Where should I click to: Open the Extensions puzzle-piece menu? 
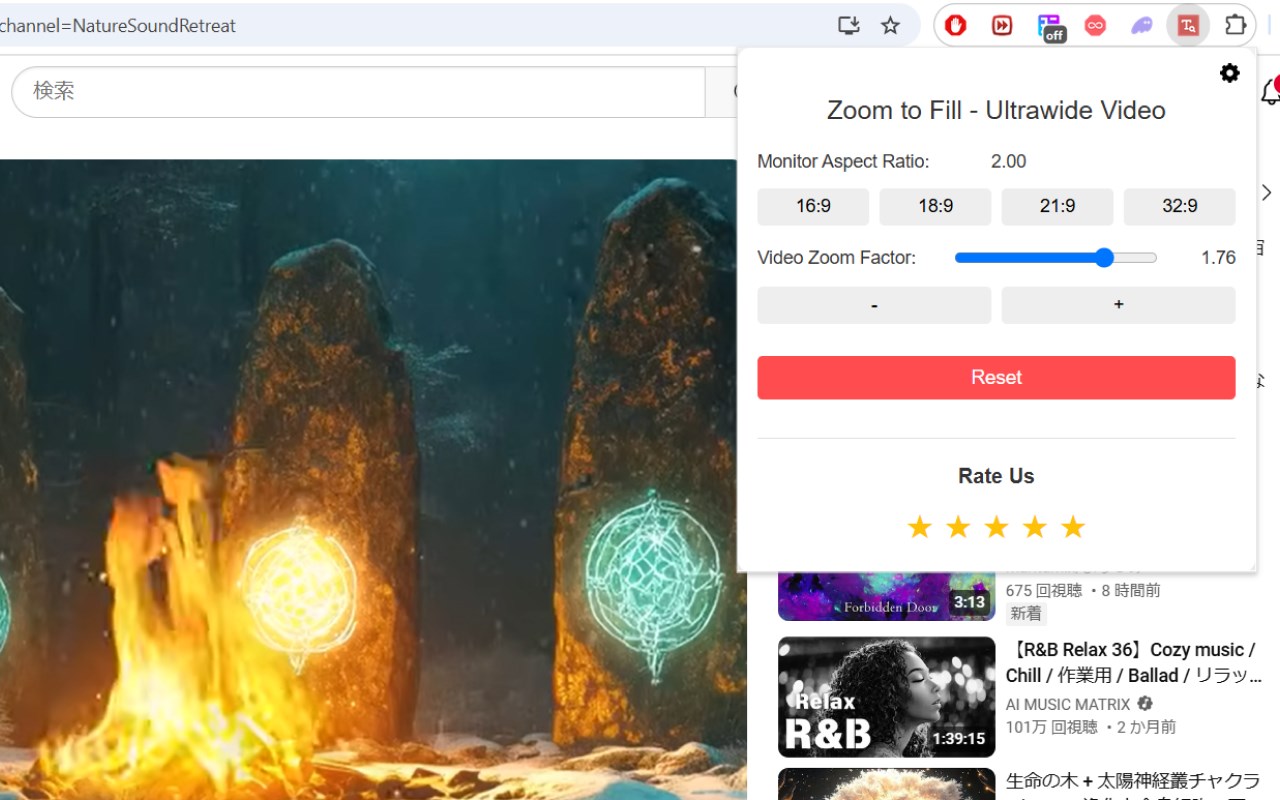[1236, 26]
